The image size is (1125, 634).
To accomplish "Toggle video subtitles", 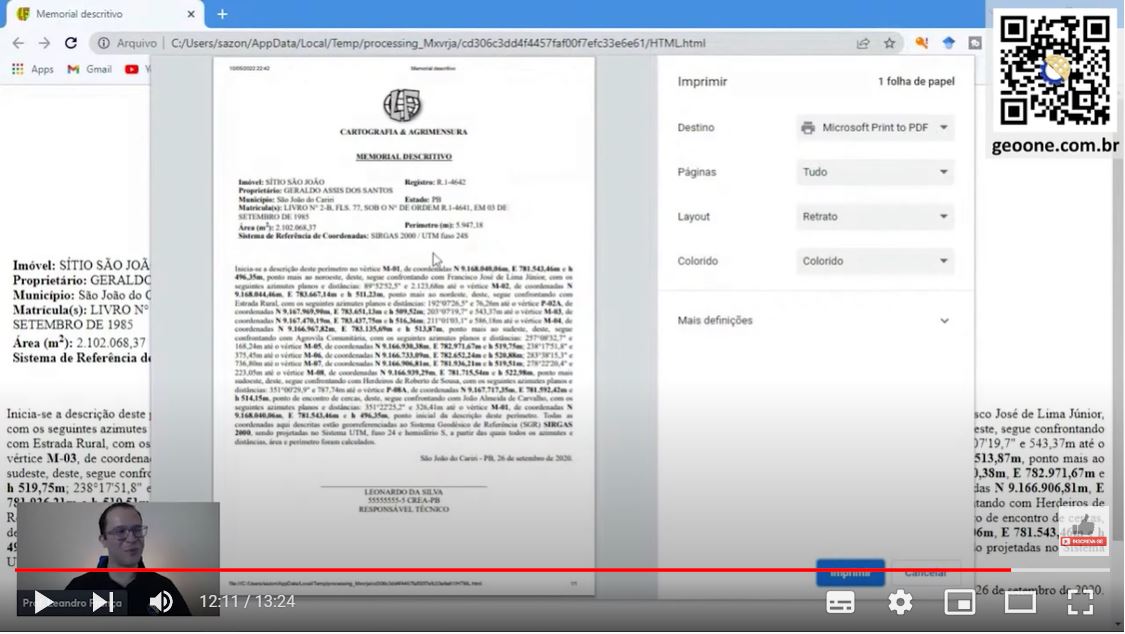I will (840, 602).
